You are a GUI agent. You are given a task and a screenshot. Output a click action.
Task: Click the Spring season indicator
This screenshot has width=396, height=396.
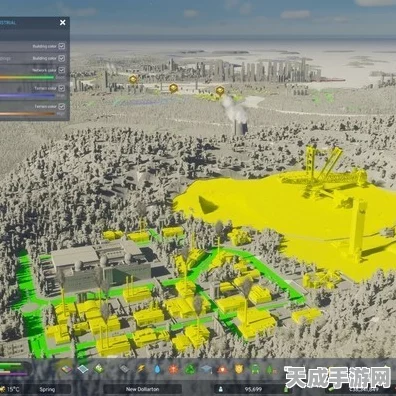(x=47, y=389)
